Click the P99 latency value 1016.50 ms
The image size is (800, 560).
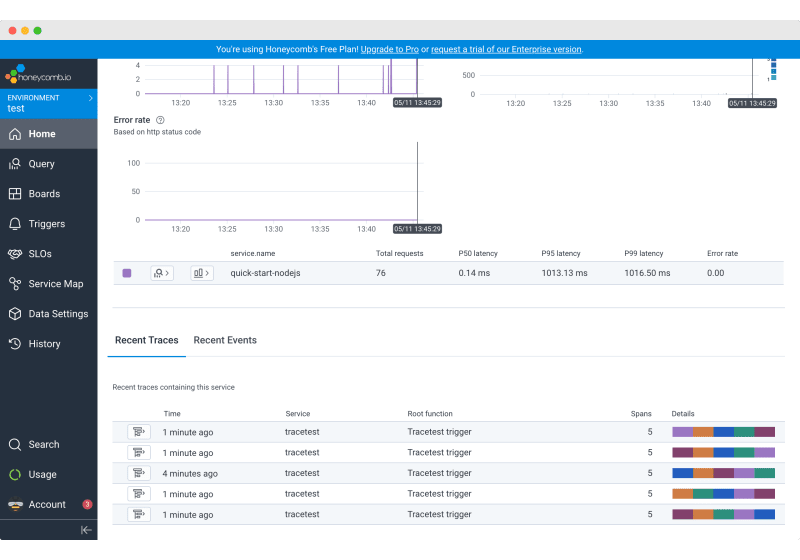(647, 273)
